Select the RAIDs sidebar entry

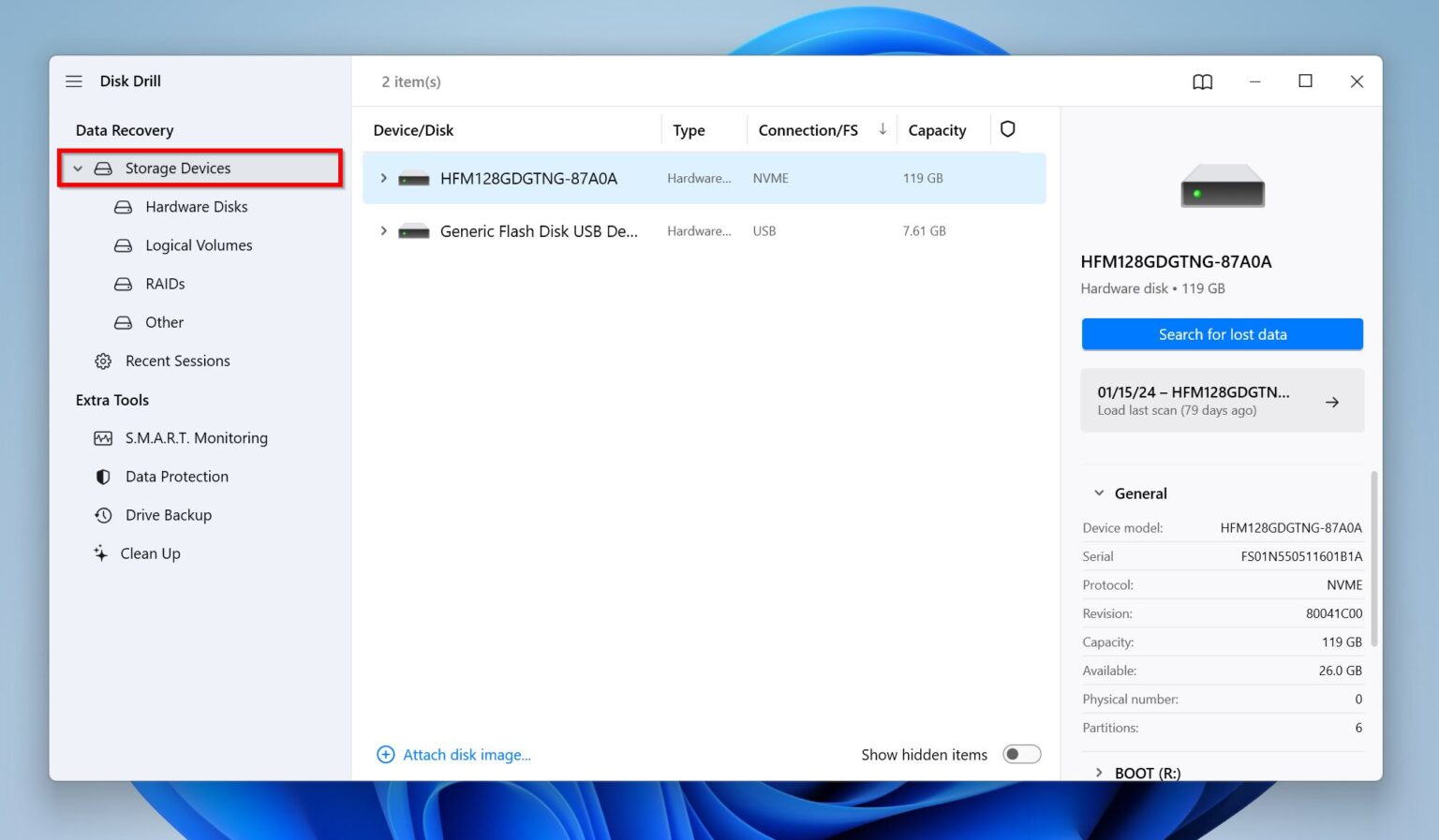point(165,284)
